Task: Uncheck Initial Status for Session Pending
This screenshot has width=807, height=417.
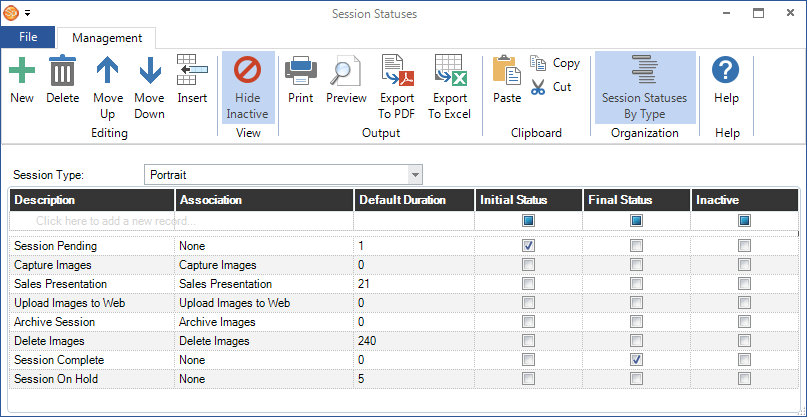Action: 528,246
